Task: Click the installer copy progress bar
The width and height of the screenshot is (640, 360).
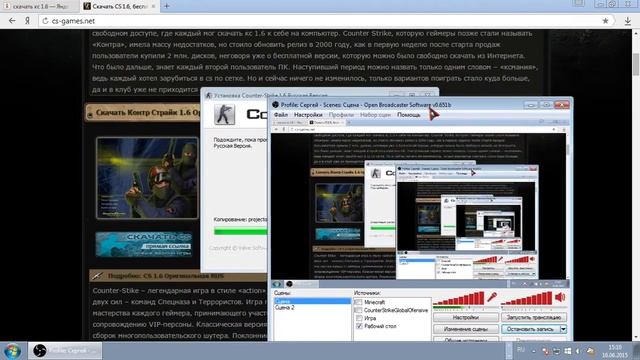Action: pyautogui.click(x=240, y=231)
